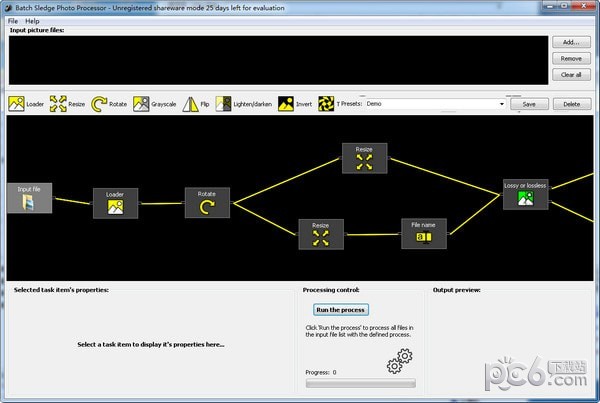Start processing with Run the process
This screenshot has width=600, height=403.
[341, 310]
